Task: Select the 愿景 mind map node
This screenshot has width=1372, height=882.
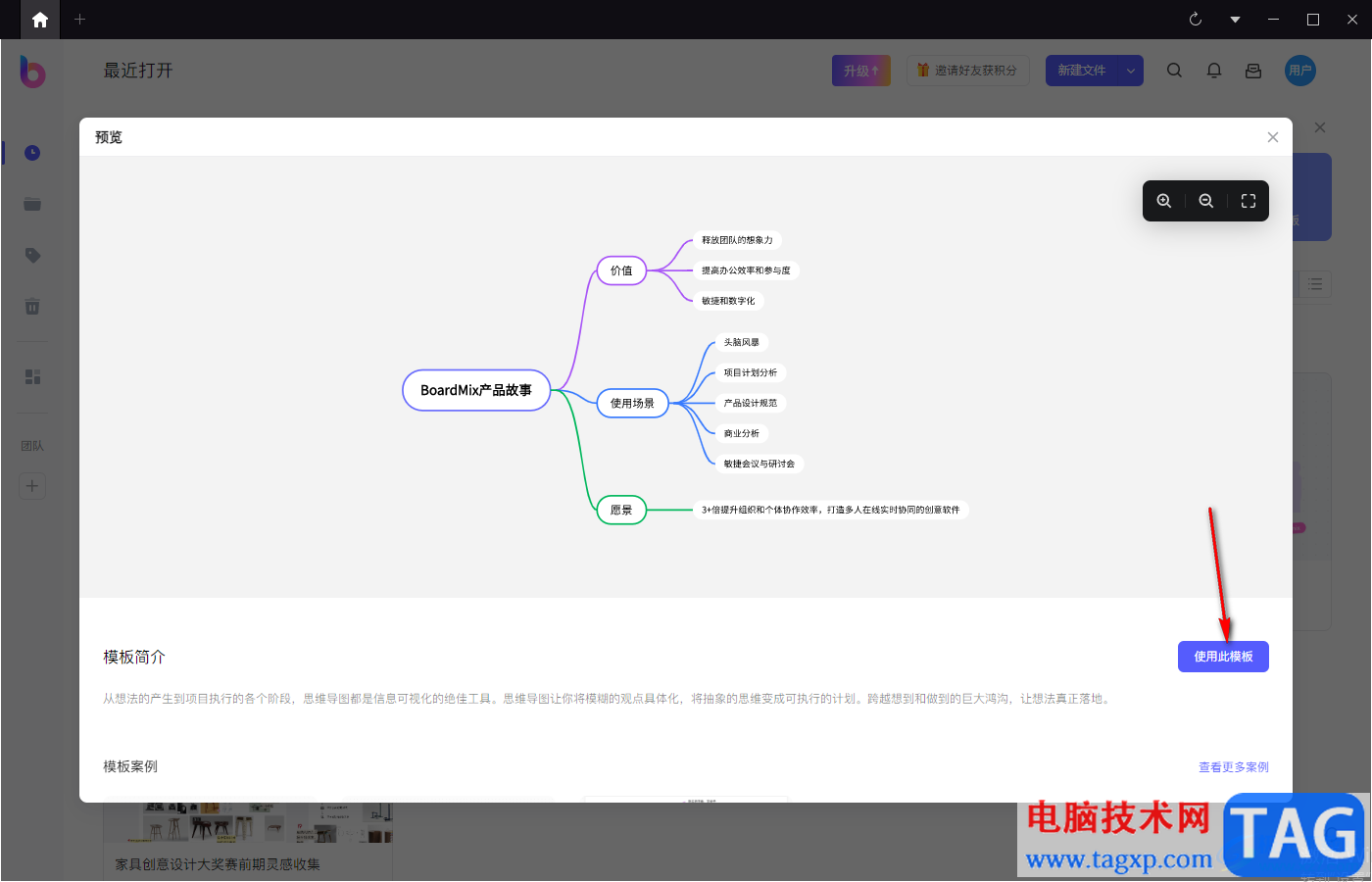Action: (621, 510)
